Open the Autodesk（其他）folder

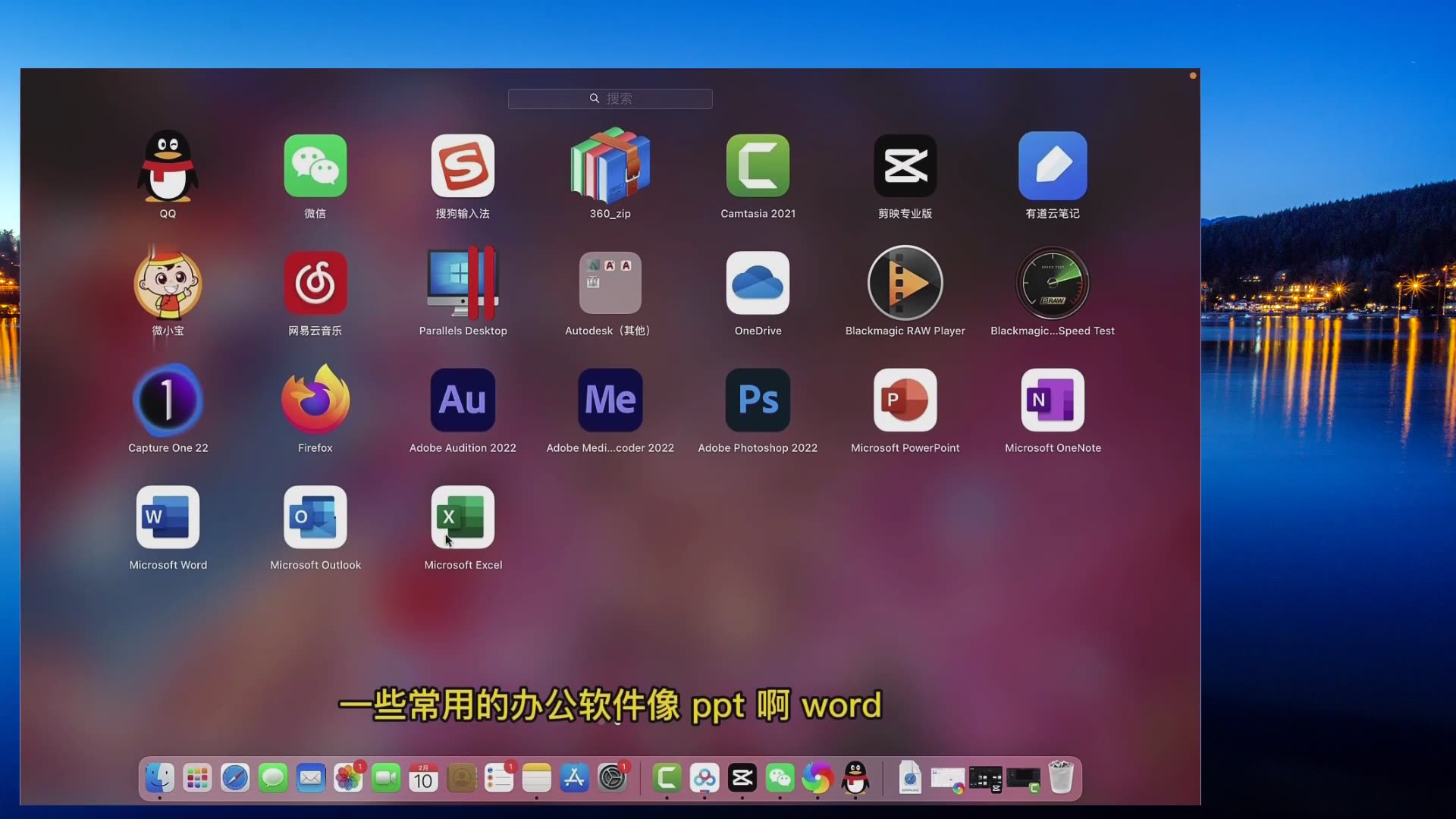coord(610,283)
